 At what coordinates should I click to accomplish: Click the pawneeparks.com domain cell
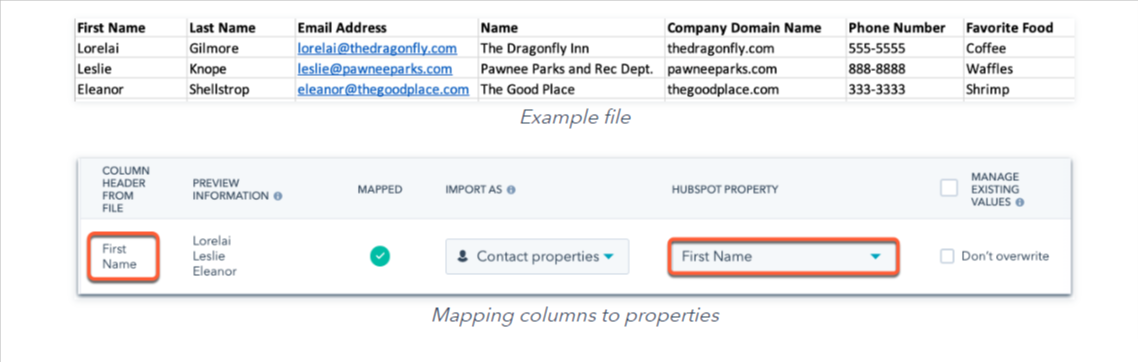click(x=755, y=70)
